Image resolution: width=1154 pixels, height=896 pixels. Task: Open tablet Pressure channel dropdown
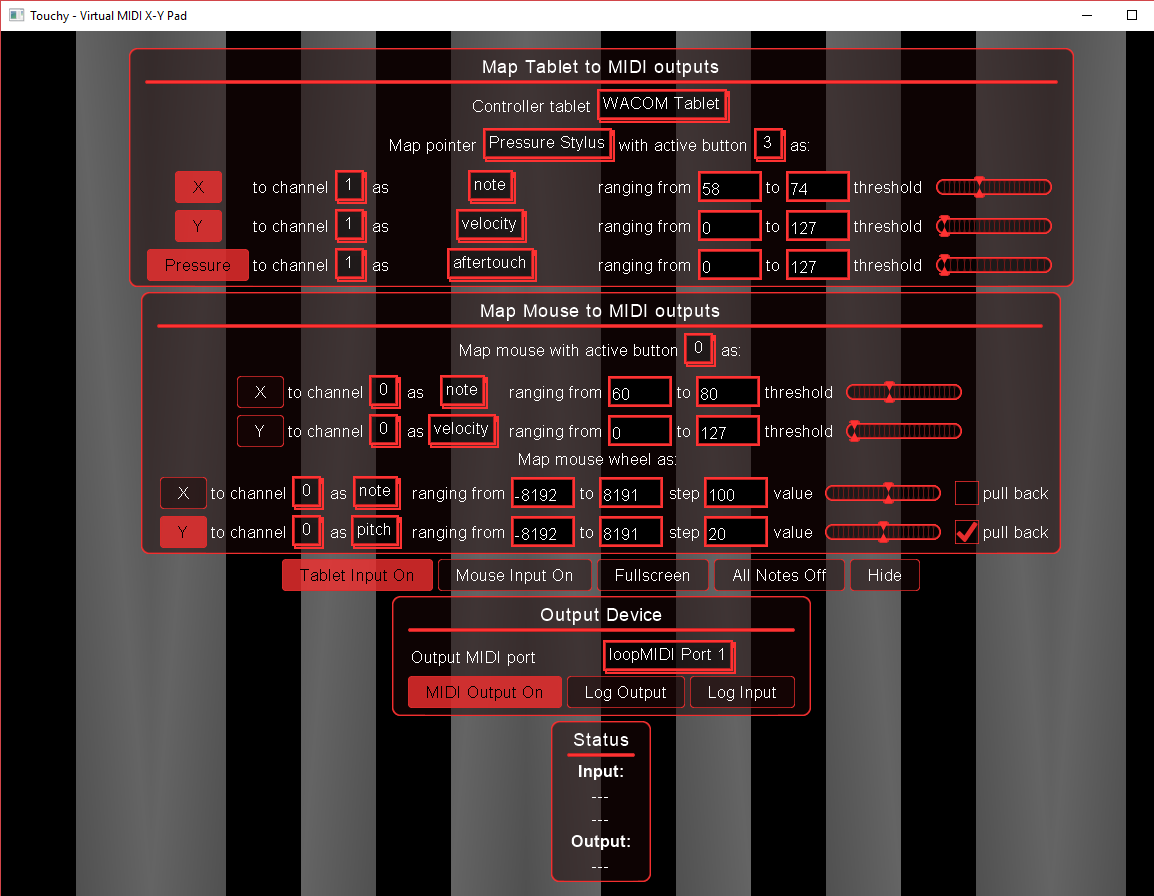click(x=350, y=264)
